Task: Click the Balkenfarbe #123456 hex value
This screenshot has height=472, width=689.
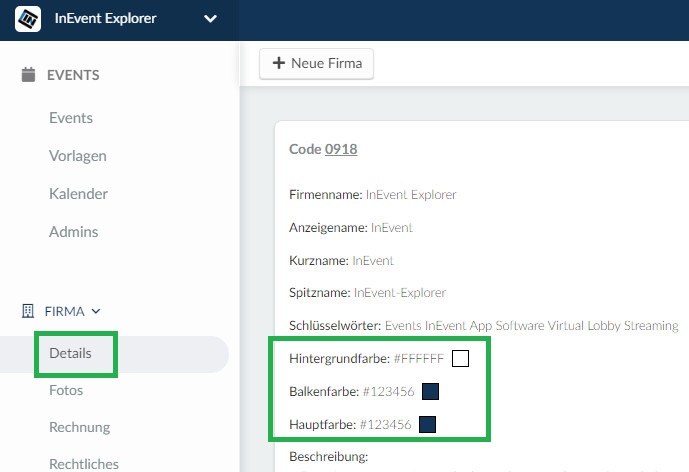Action: tap(388, 392)
